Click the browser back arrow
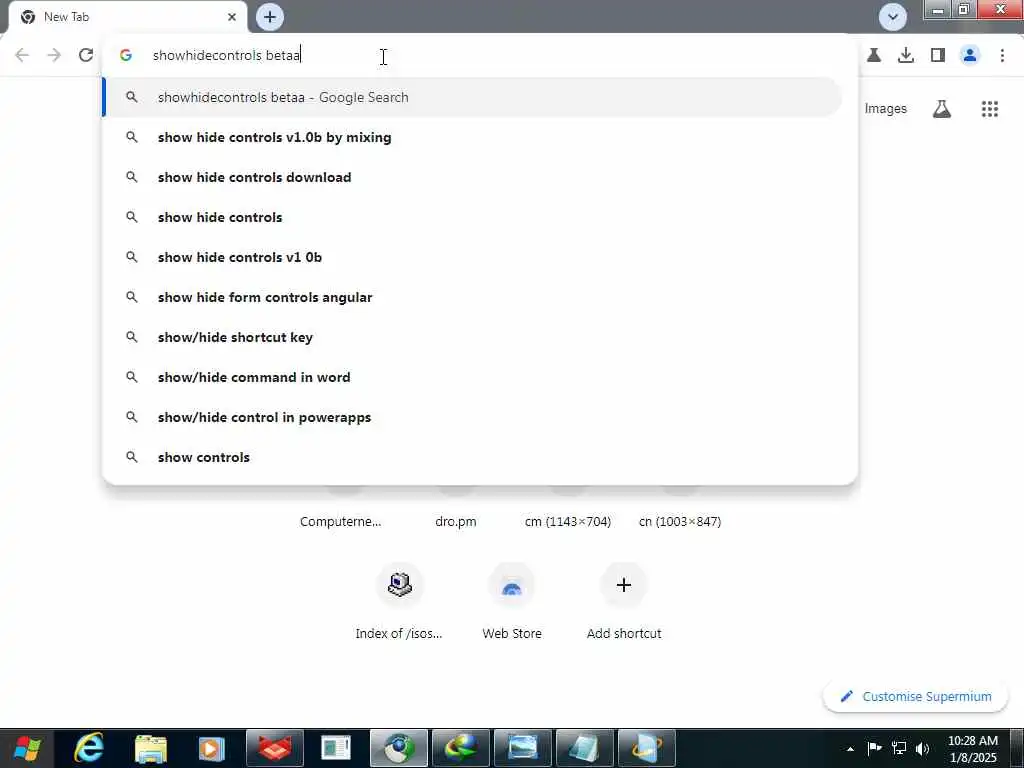This screenshot has width=1024, height=768. click(22, 56)
